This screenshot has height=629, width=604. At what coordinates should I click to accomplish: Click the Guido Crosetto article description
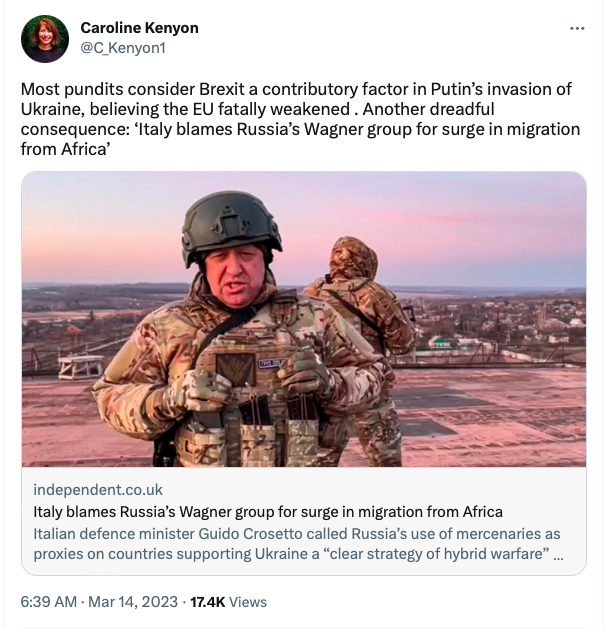pos(298,544)
